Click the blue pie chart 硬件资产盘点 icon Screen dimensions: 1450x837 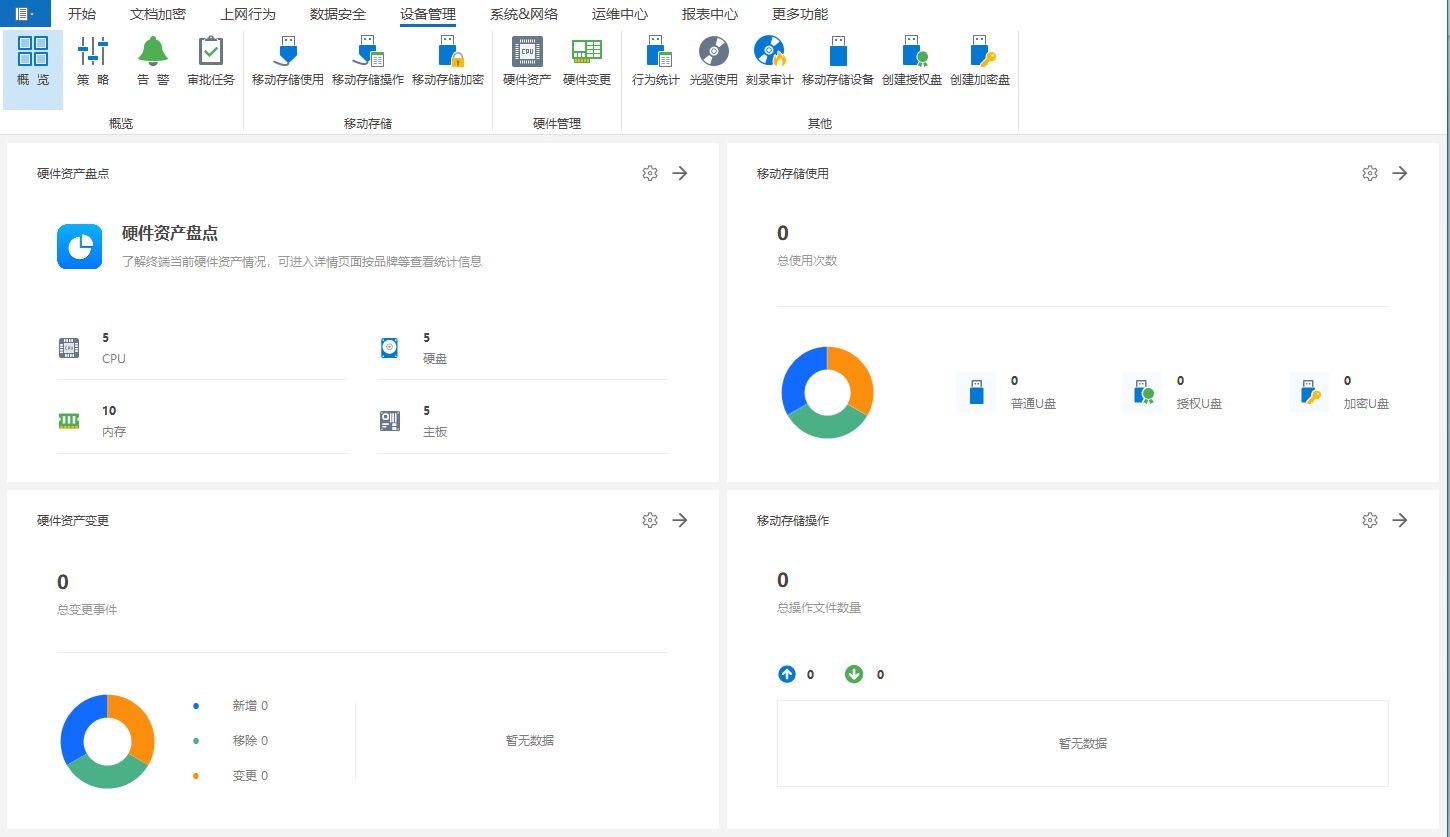coord(80,246)
